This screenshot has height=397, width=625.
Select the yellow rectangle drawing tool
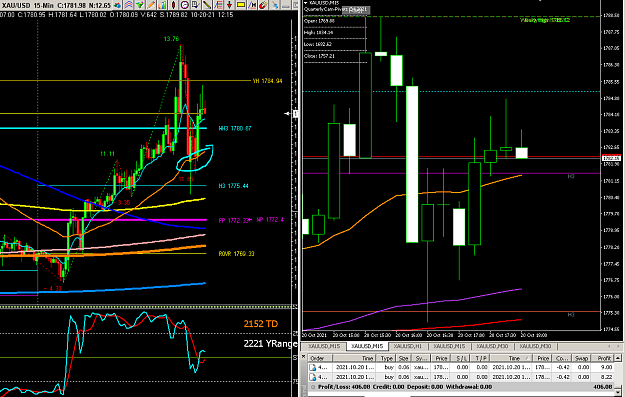[241, 5]
